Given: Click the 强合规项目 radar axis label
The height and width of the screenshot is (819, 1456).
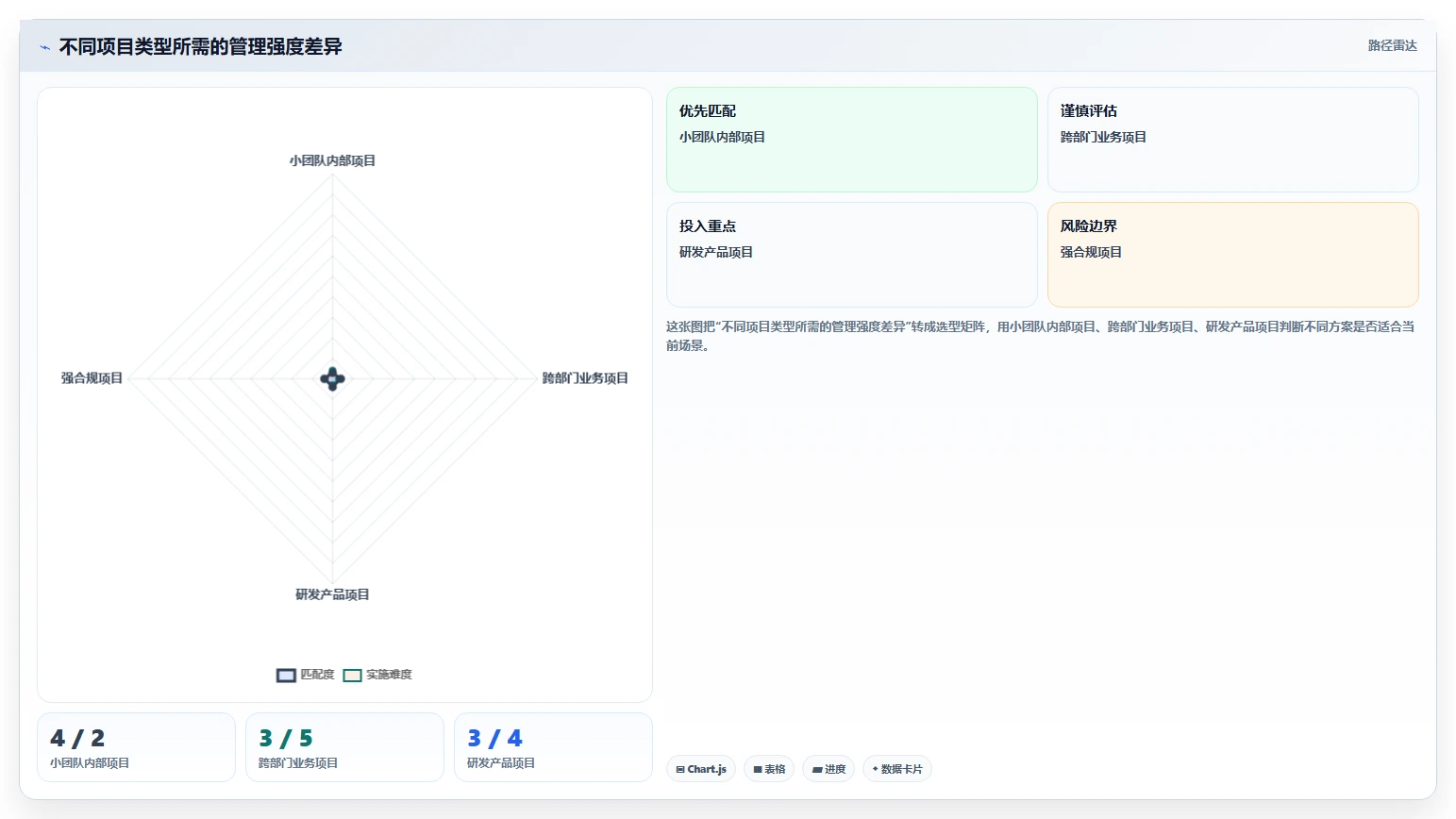Looking at the screenshot, I should point(92,378).
